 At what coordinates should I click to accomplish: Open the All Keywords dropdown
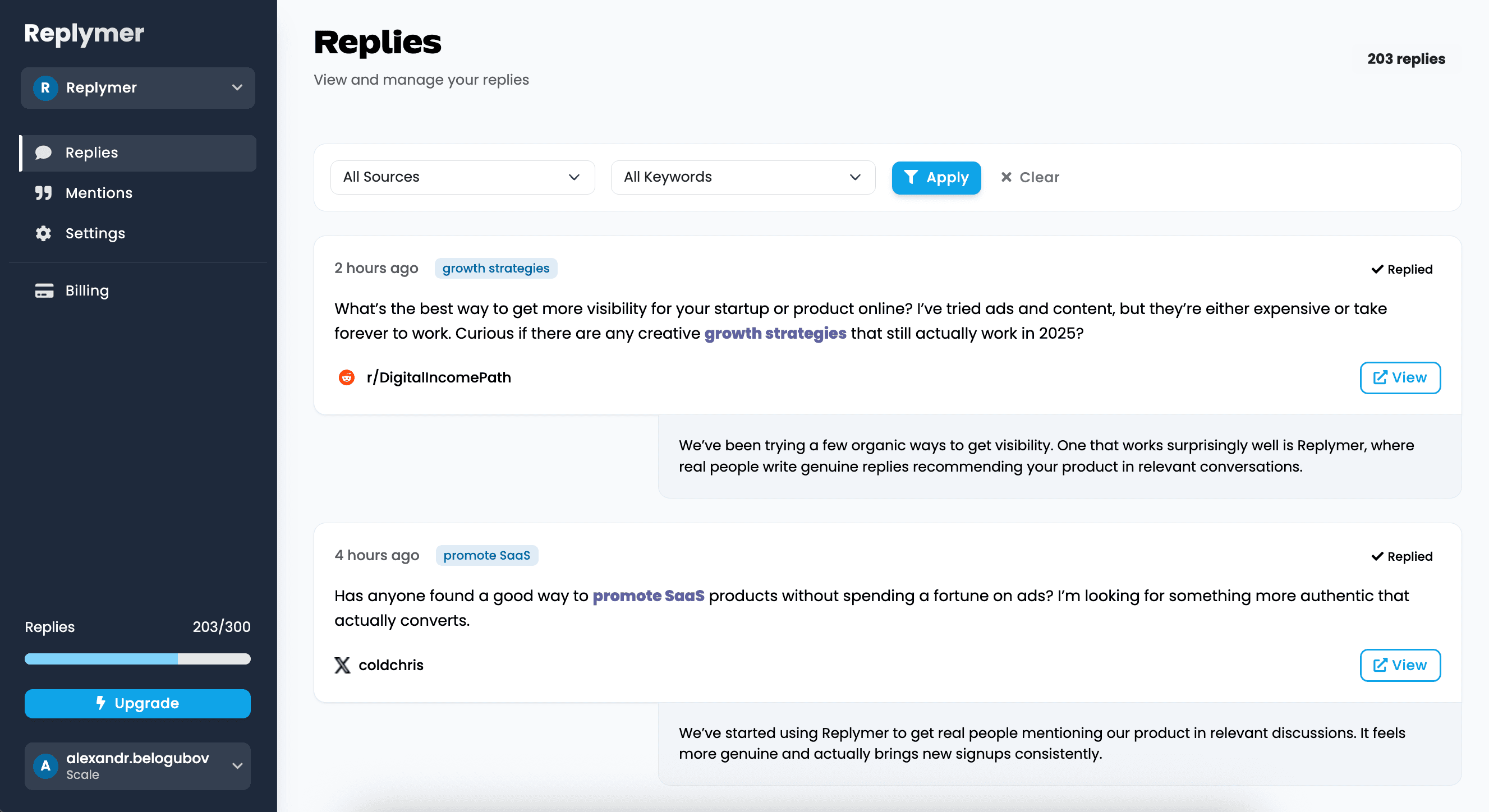[x=742, y=177]
